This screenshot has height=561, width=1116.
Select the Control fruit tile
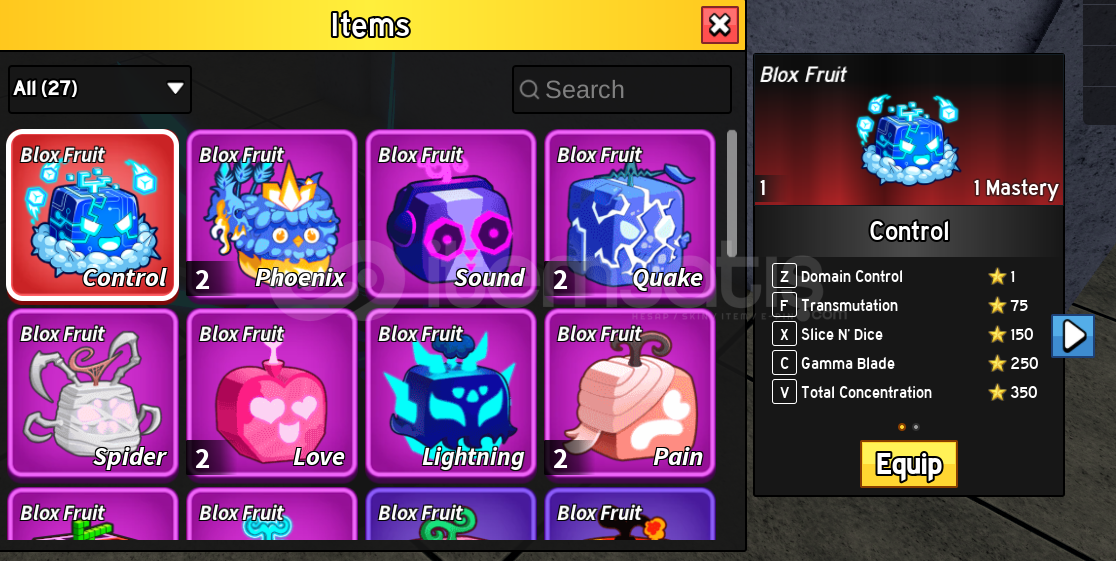pyautogui.click(x=93, y=214)
